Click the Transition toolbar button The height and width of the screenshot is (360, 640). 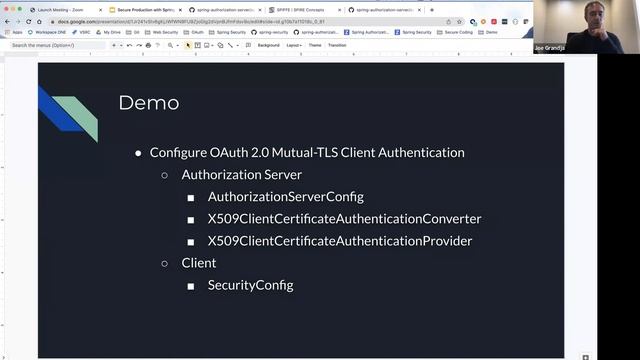(x=337, y=45)
